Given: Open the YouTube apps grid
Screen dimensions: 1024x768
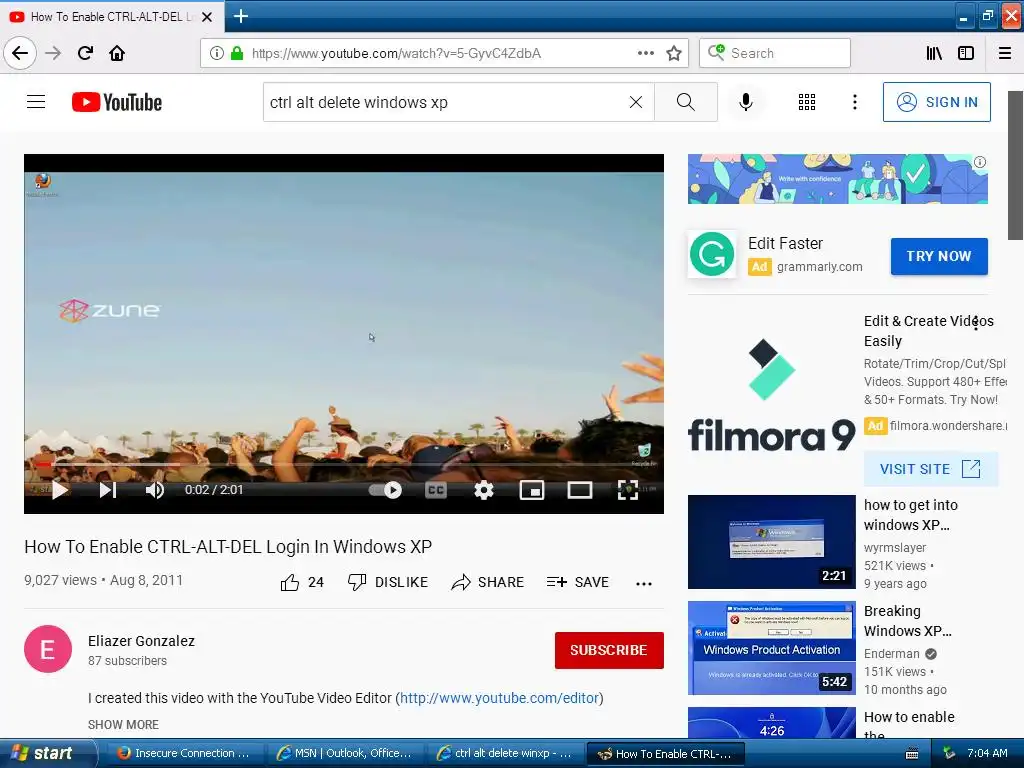Looking at the screenshot, I should pos(807,102).
